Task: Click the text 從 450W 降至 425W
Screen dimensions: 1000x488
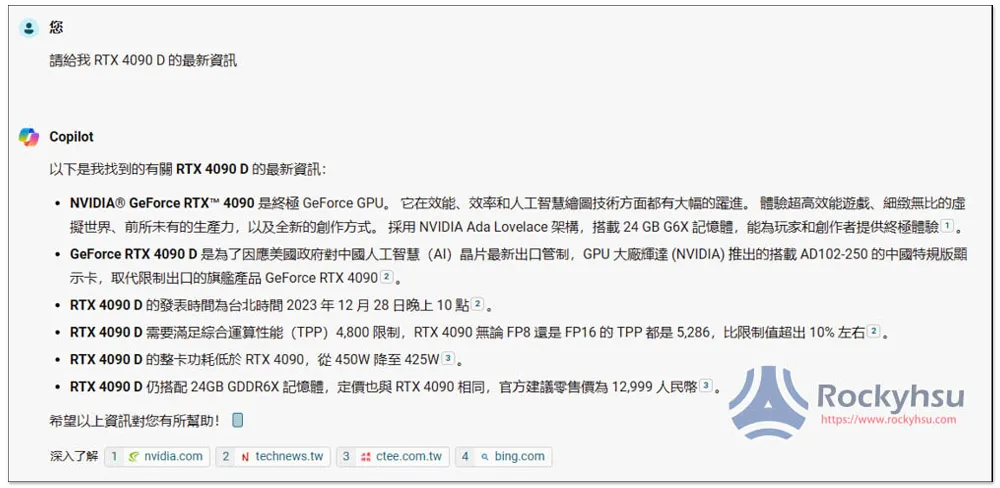Action: tap(378, 359)
